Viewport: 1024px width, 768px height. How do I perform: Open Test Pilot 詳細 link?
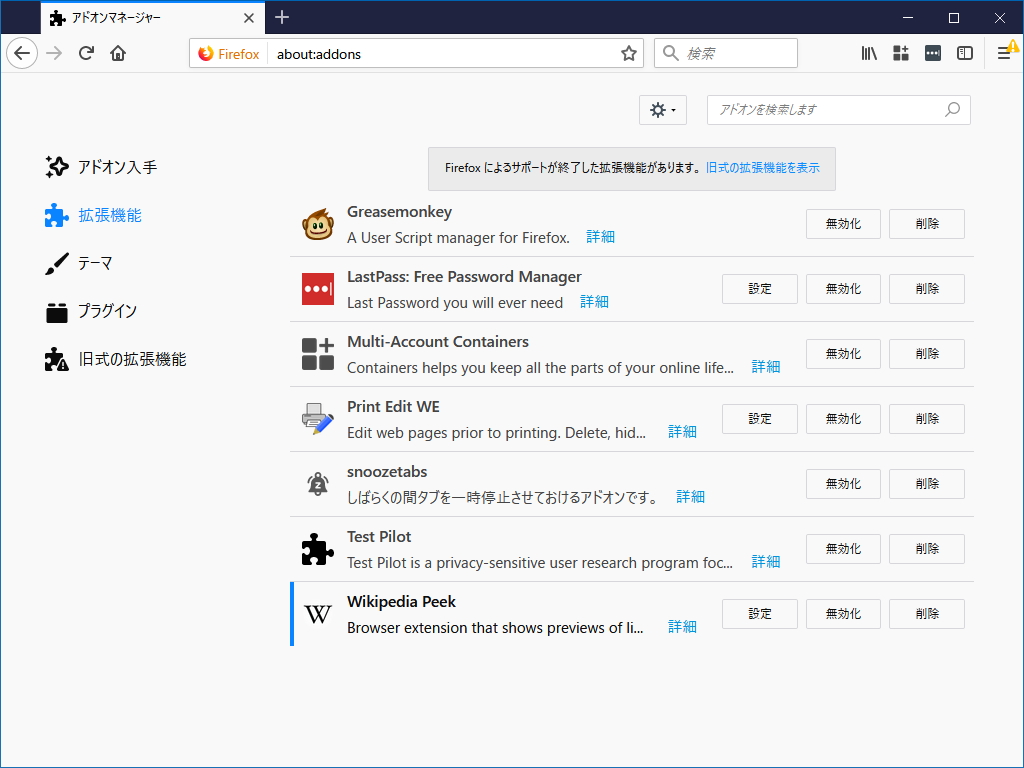766,562
